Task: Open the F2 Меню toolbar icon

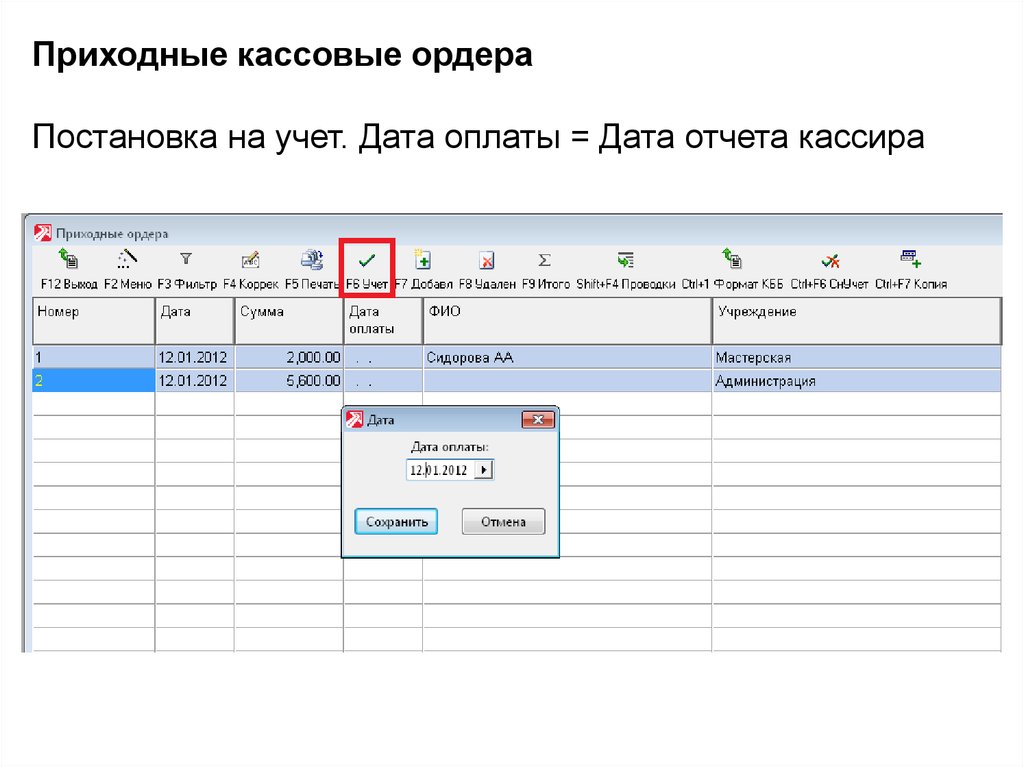Action: 127,261
